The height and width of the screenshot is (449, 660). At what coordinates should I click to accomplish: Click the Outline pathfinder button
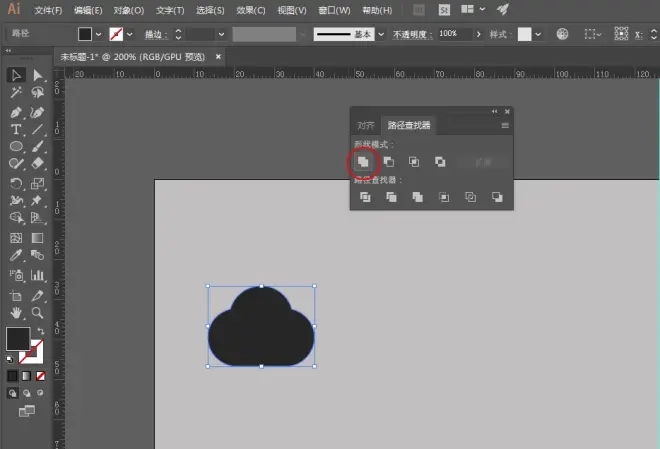click(470, 197)
